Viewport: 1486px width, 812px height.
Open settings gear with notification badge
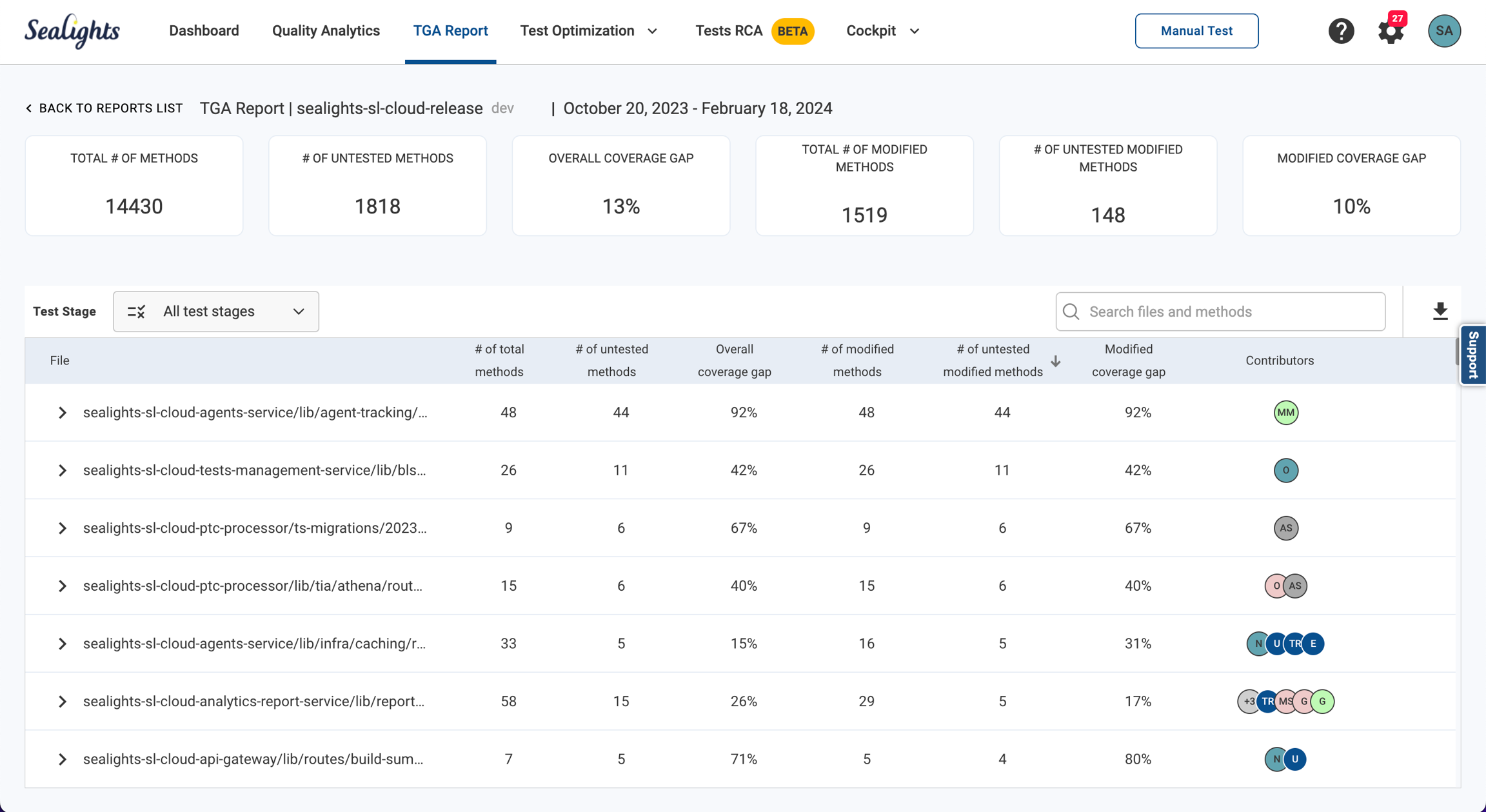[x=1391, y=31]
